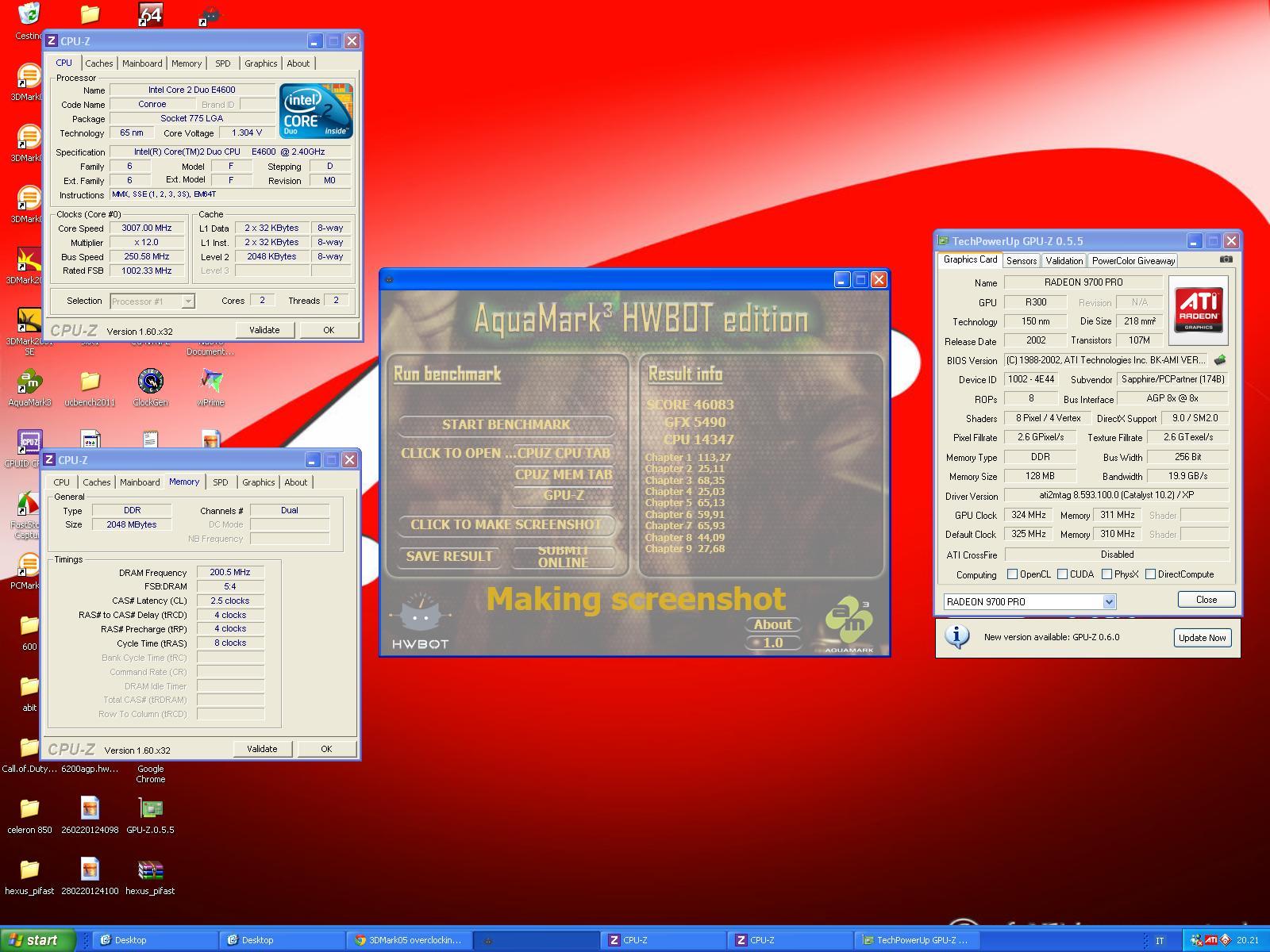Toggle the PhysX checkbox in GPU-Z
Screen dimensions: 1270x952
(x=1106, y=574)
